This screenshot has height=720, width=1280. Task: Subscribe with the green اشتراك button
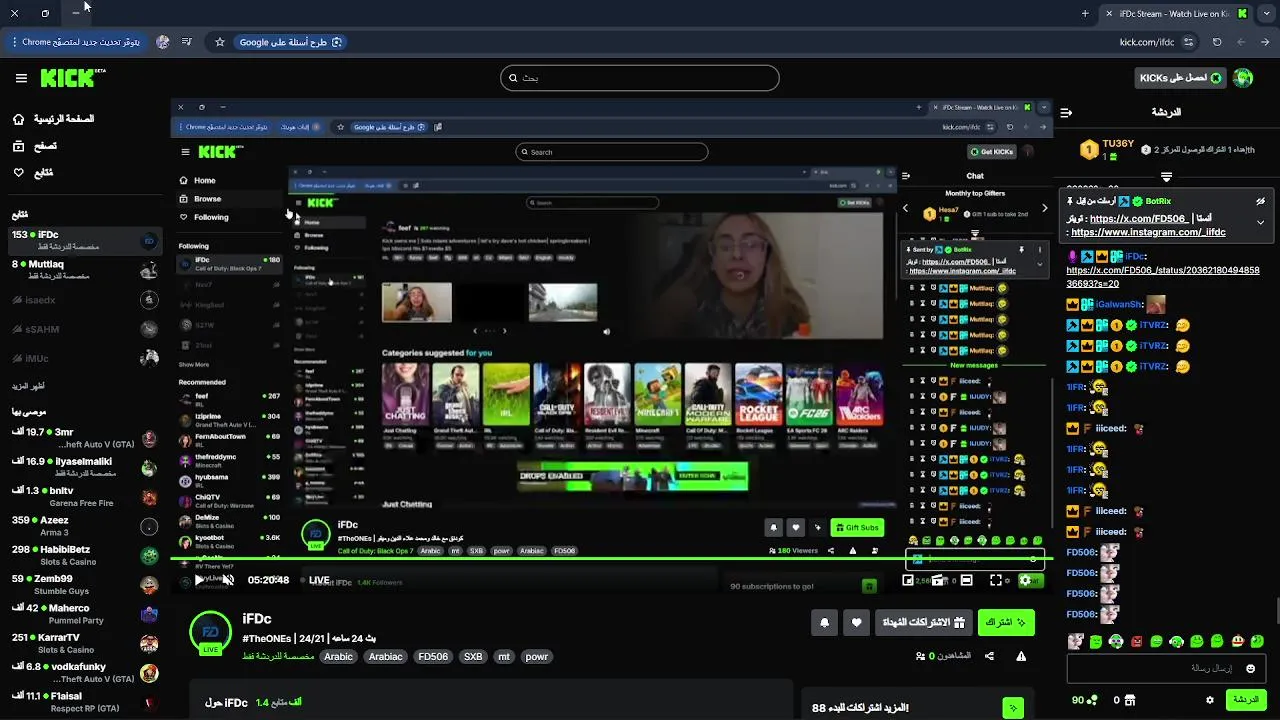point(1006,622)
